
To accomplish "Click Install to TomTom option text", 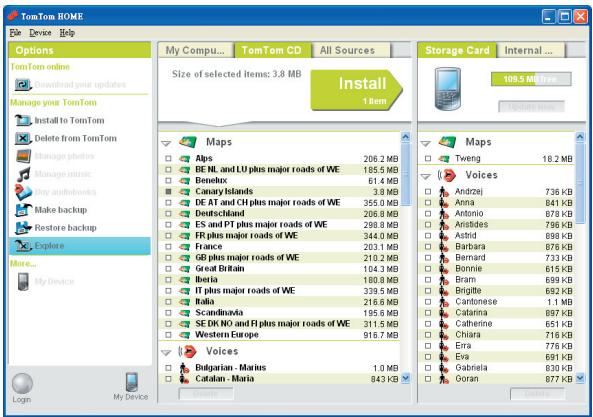I will pos(69,120).
